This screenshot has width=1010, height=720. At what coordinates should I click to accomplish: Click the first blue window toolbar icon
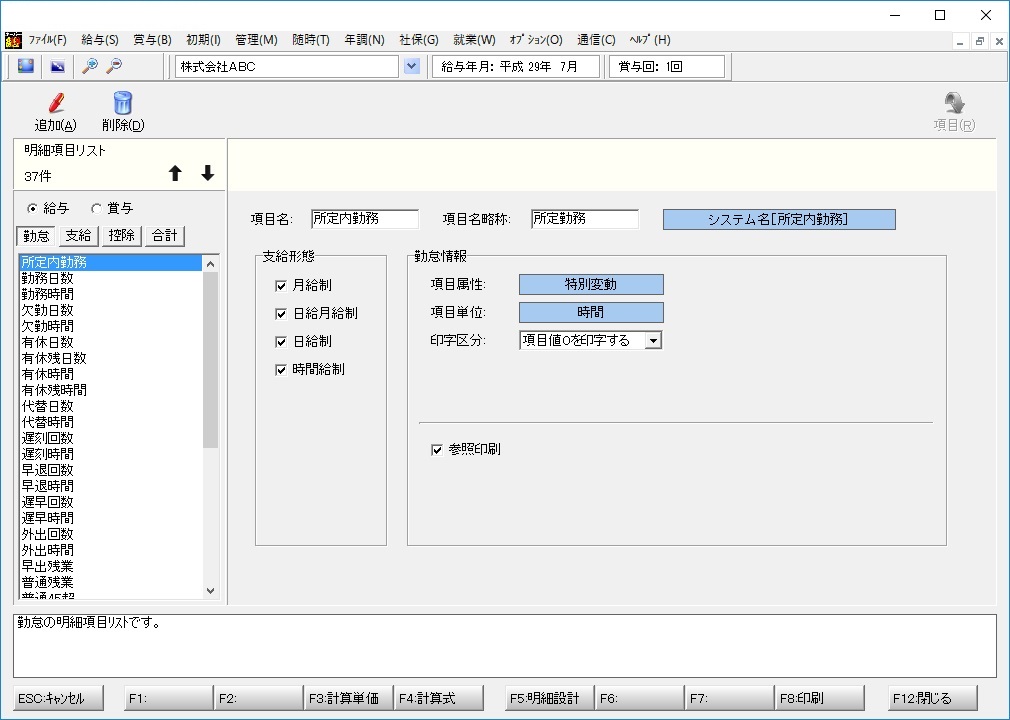point(26,66)
